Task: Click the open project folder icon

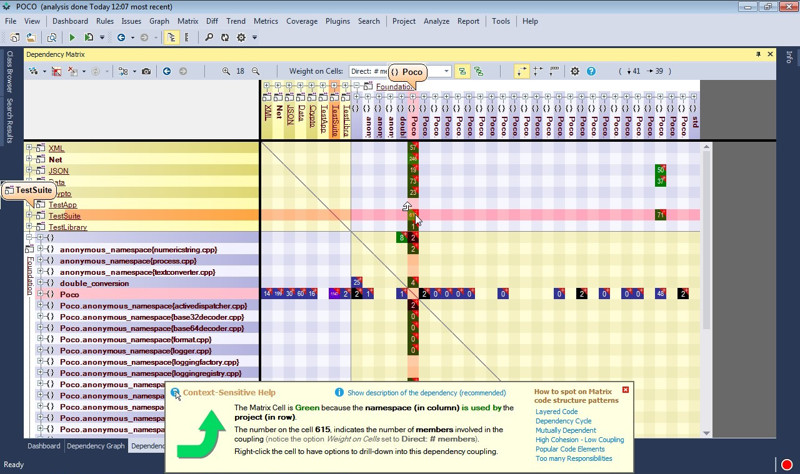Action: pos(31,37)
